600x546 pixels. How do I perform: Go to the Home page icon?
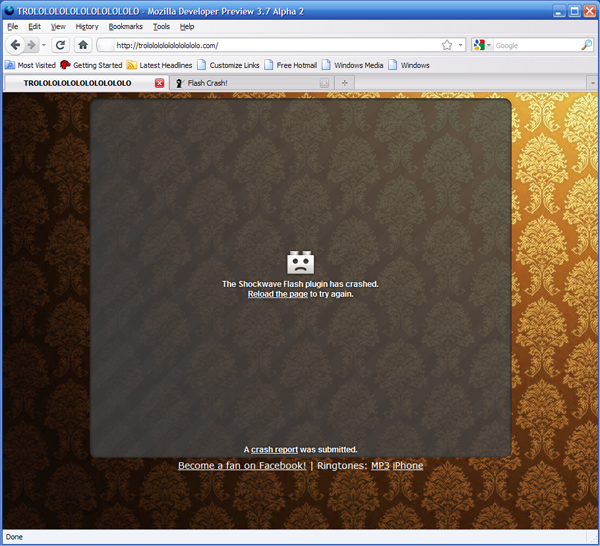pos(83,45)
